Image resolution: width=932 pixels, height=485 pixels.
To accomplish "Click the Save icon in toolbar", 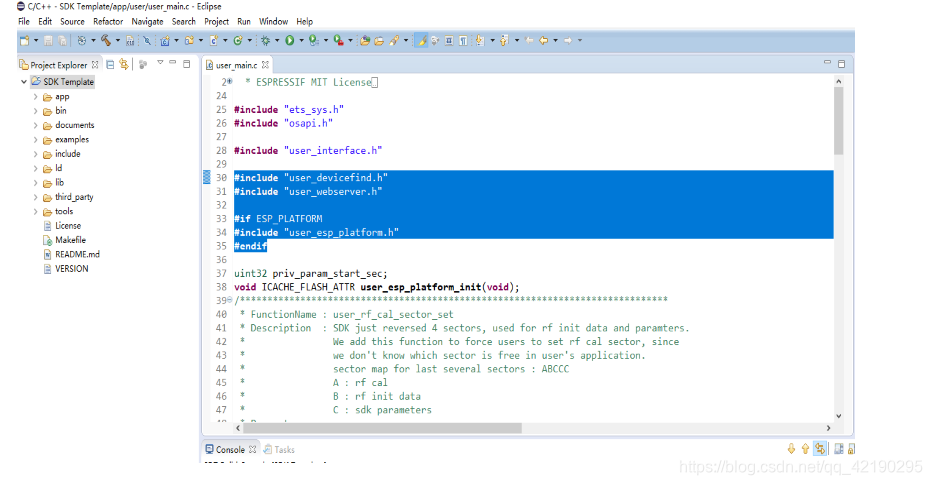I will 48,40.
